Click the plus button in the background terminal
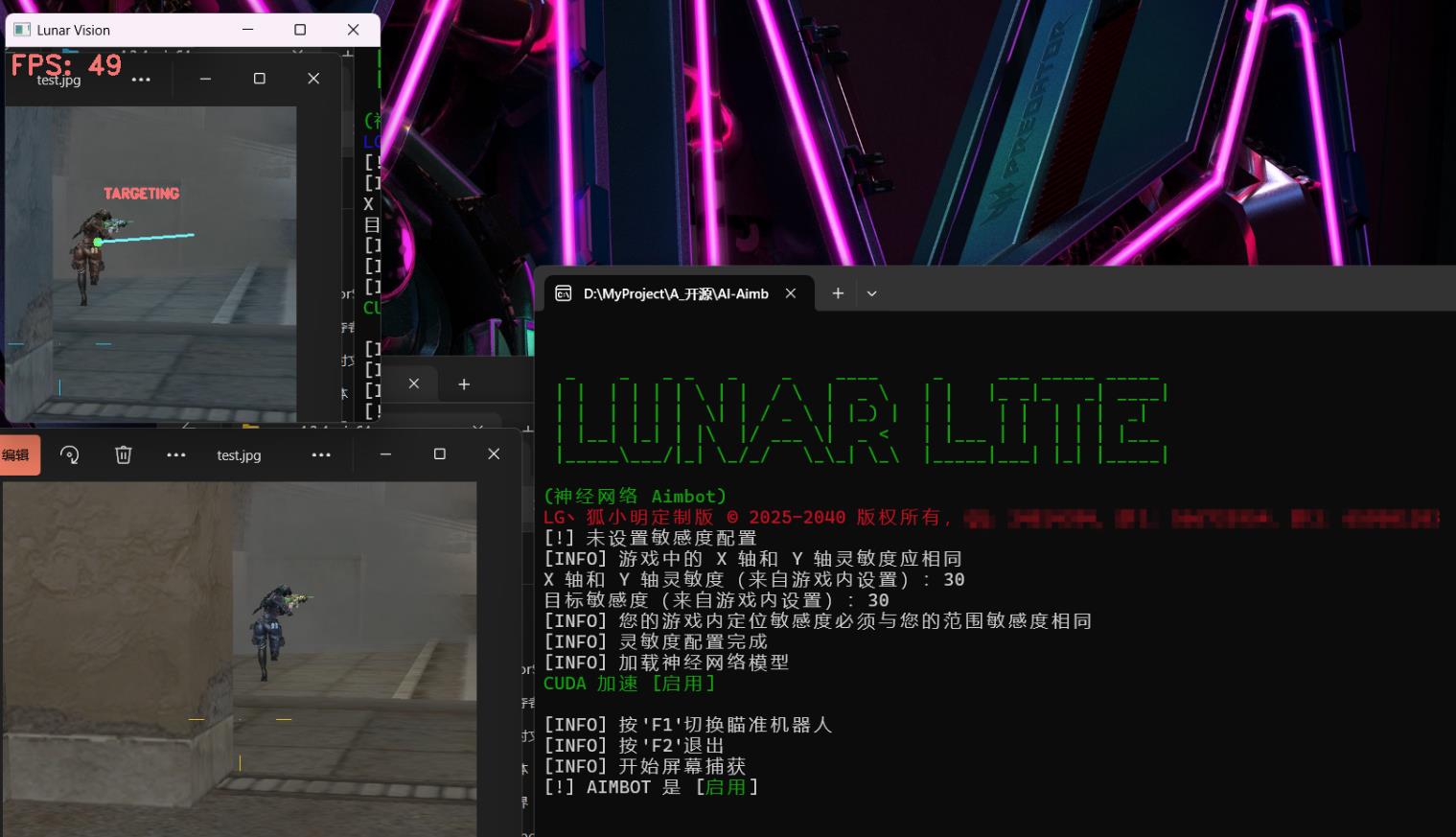Image resolution: width=1456 pixels, height=837 pixels. 464,384
